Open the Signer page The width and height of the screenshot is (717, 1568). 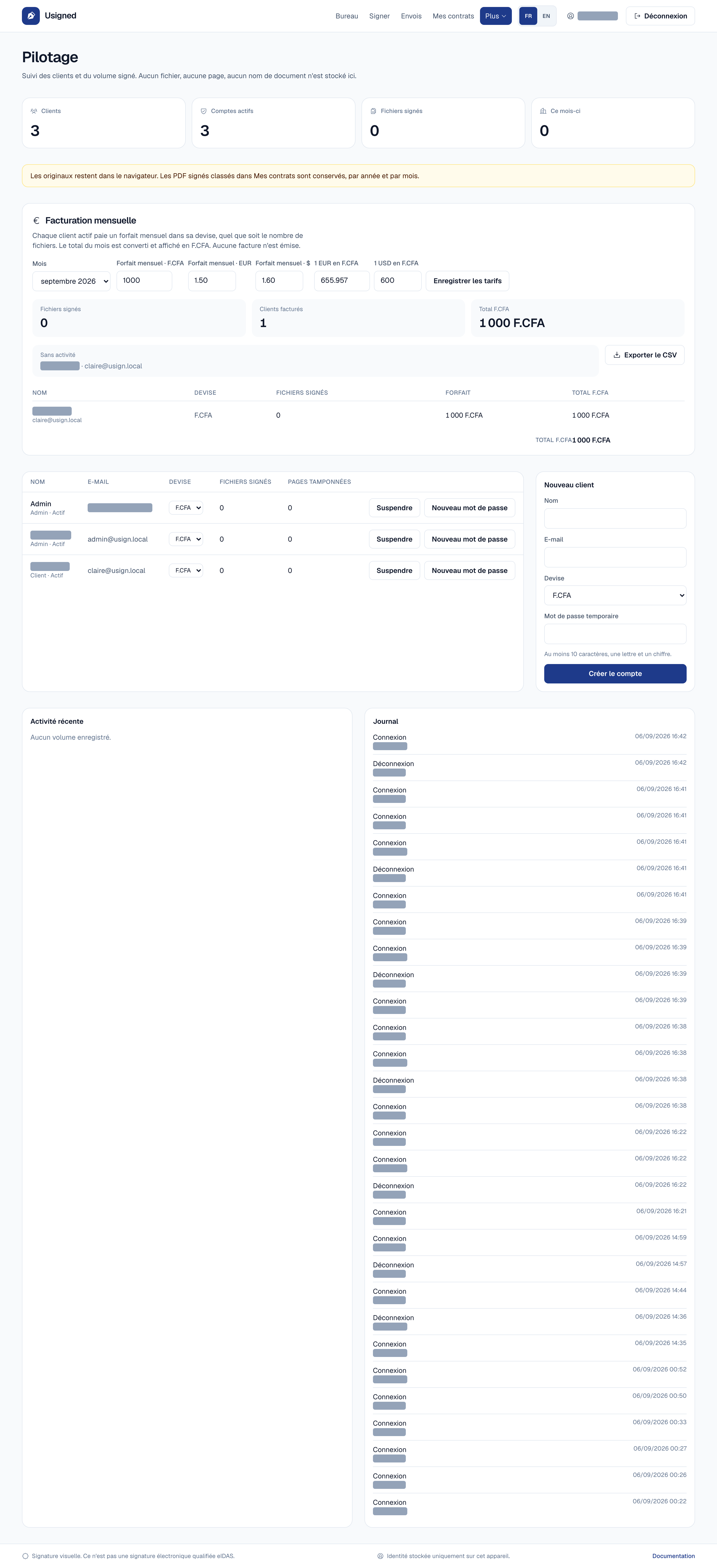[379, 16]
